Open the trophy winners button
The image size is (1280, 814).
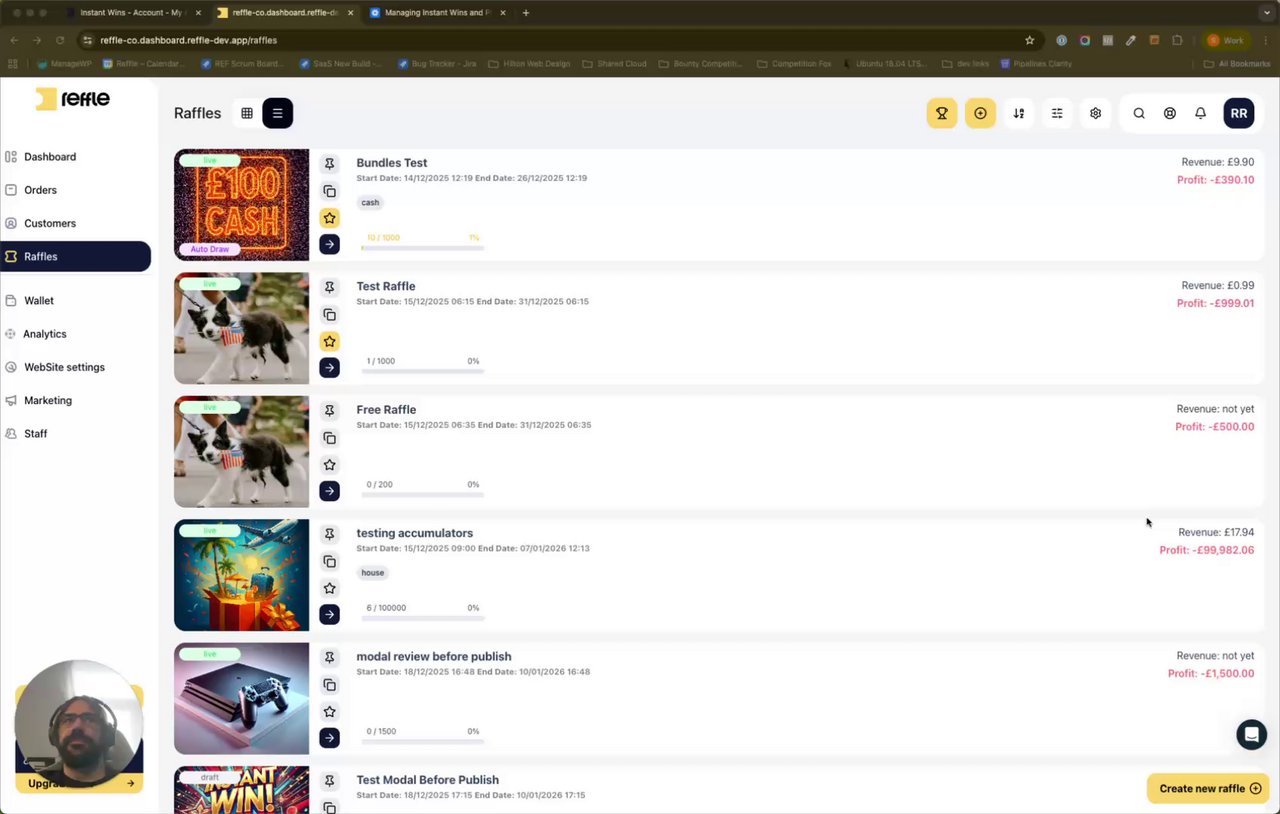pos(942,113)
